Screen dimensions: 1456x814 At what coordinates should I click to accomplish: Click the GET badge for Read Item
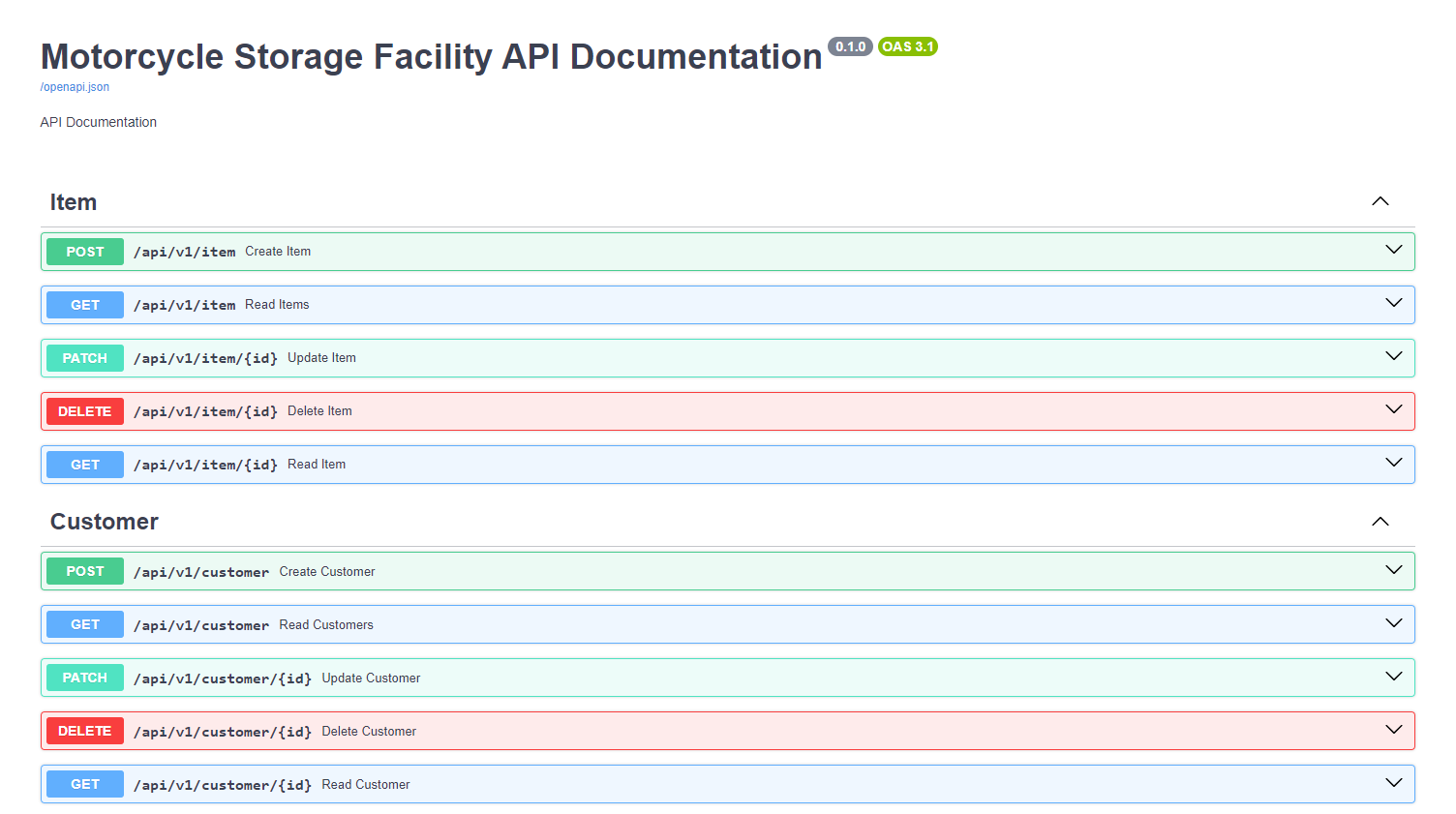pyautogui.click(x=85, y=465)
